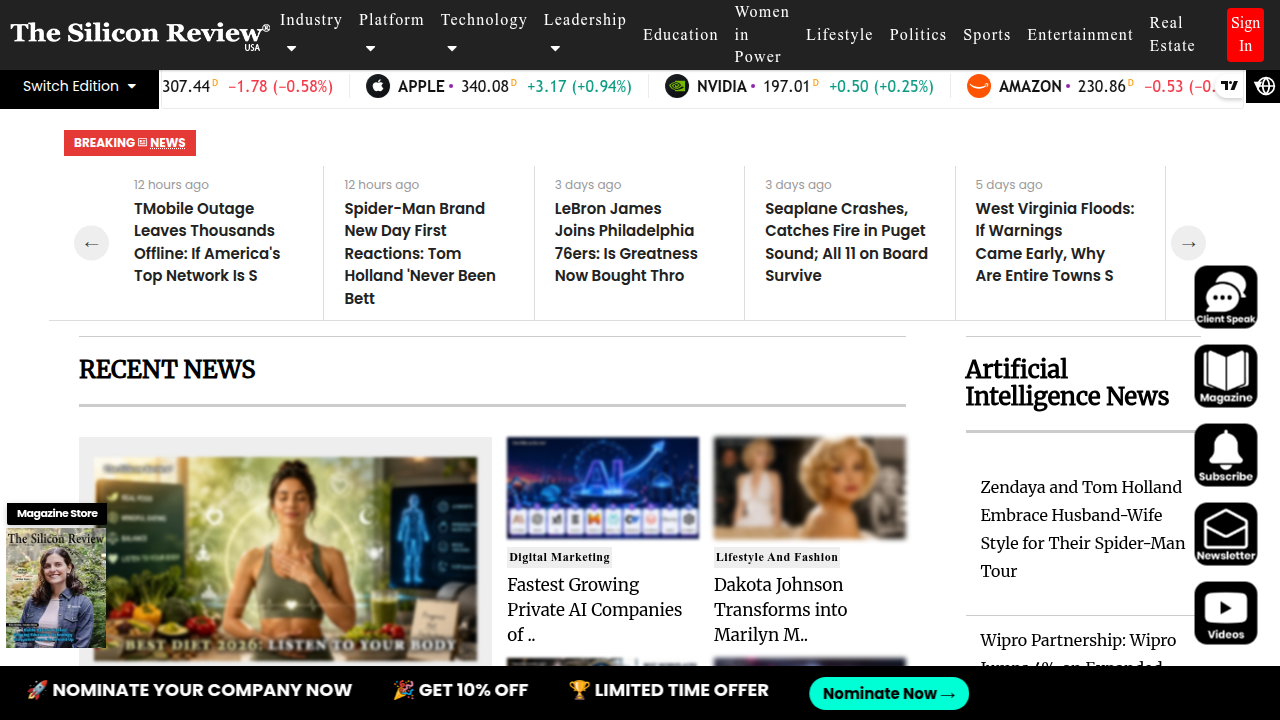Viewport: 1280px width, 720px height.
Task: Open the TMobile Outage headline
Action: click(207, 242)
